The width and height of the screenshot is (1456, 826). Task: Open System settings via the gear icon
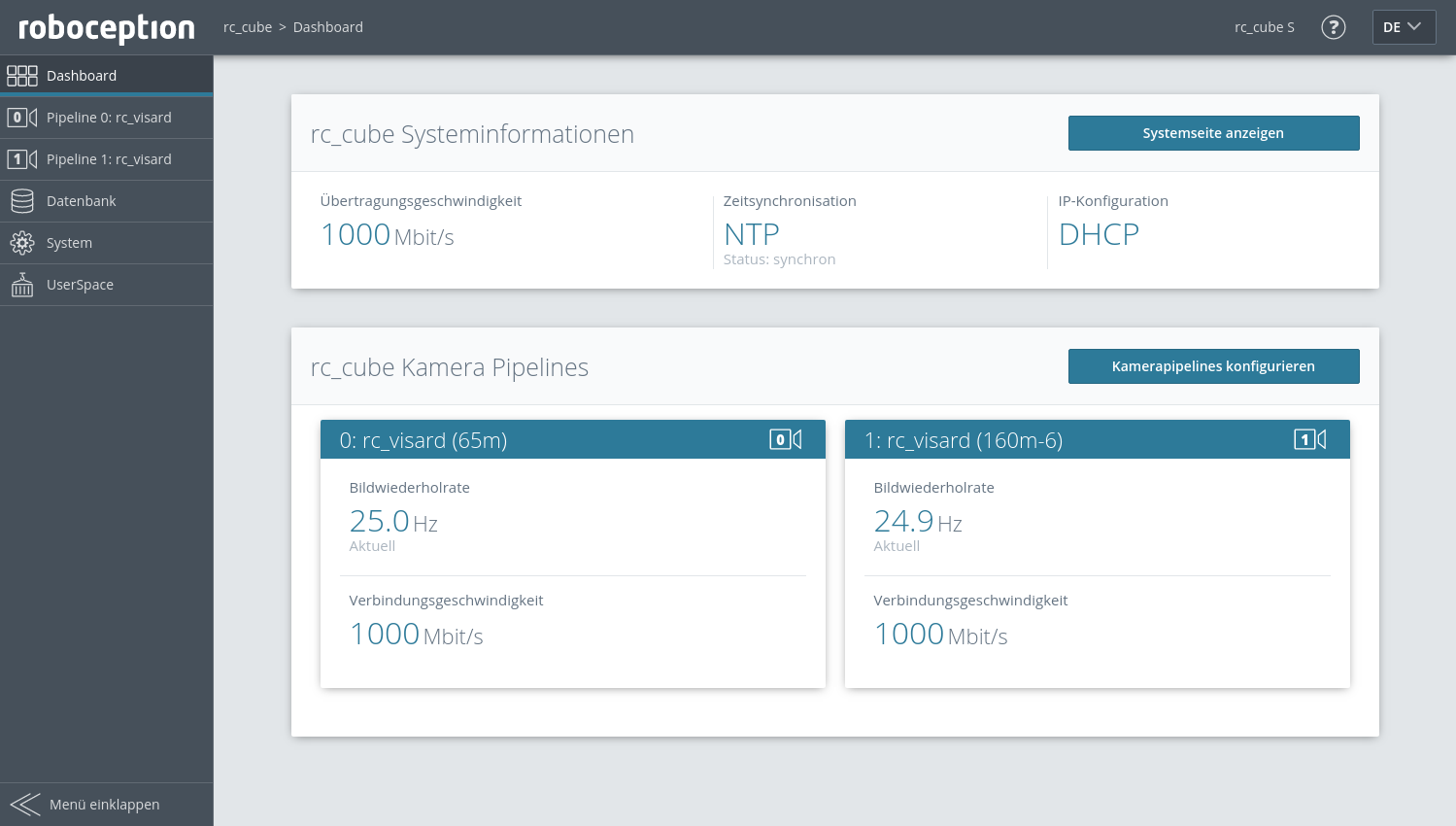click(22, 242)
